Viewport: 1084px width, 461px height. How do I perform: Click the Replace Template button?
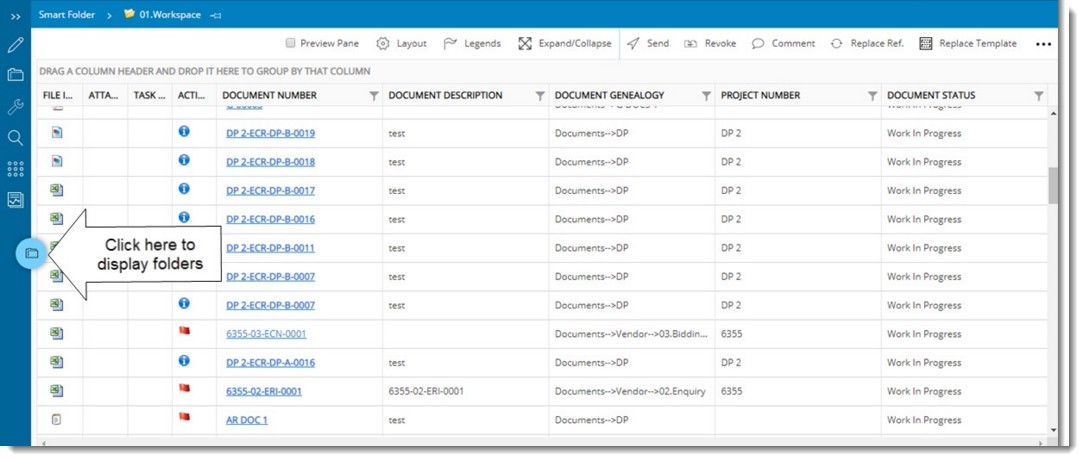[967, 44]
